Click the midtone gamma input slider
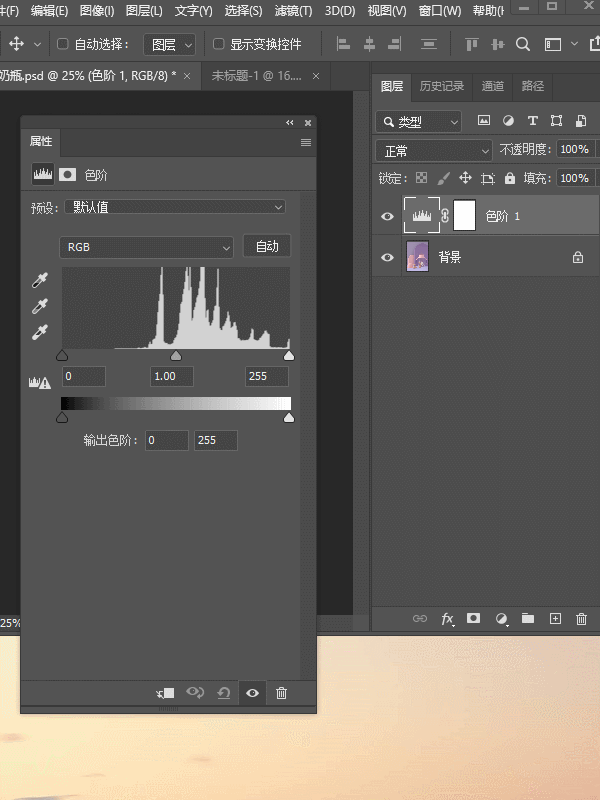This screenshot has height=800, width=600. coord(176,356)
